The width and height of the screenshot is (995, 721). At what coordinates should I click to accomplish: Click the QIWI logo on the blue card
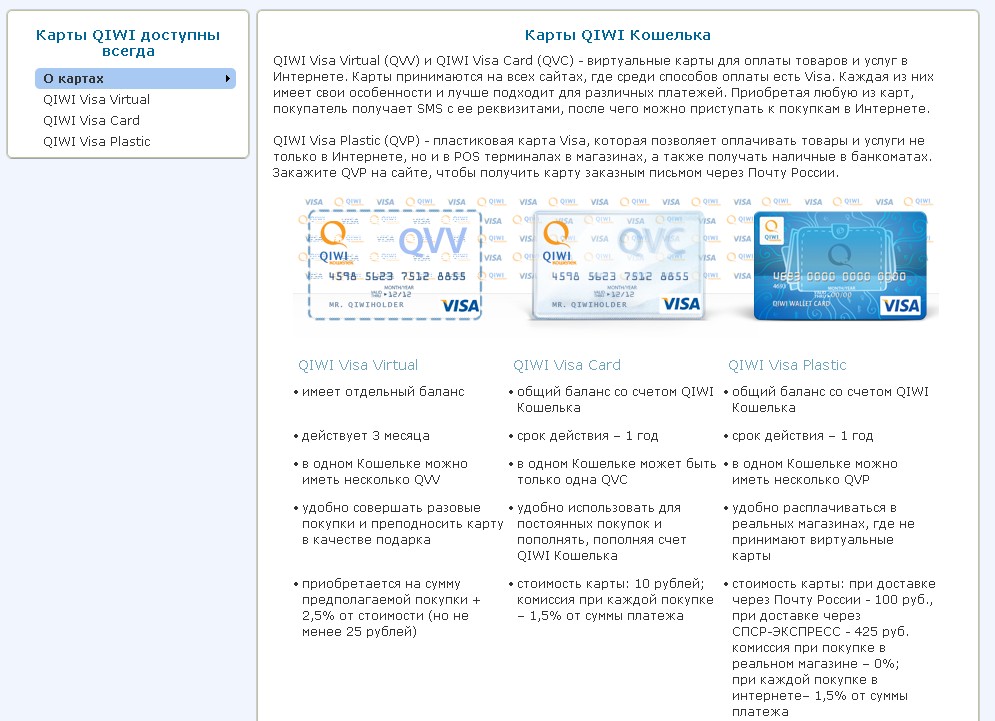(772, 229)
